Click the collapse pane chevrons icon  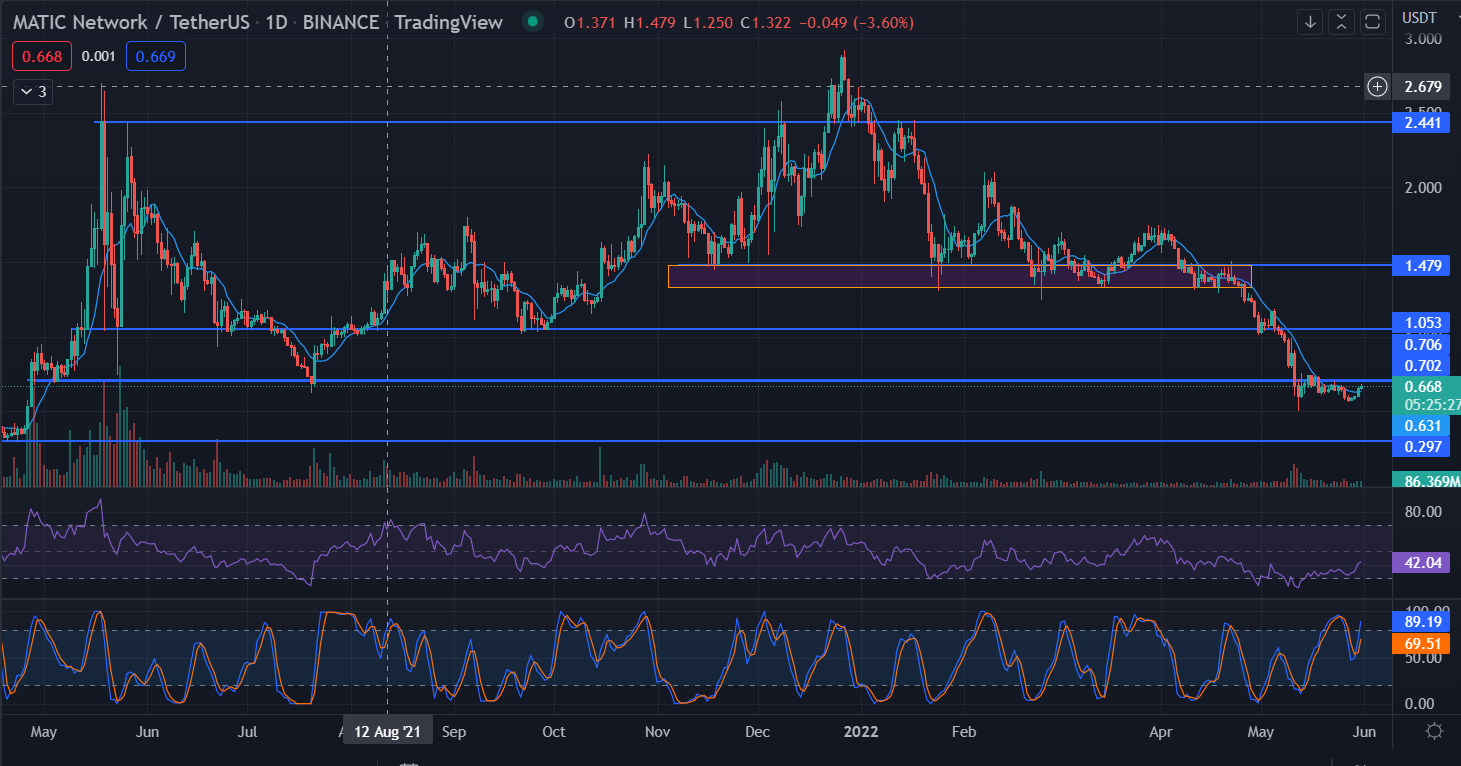pos(1342,21)
